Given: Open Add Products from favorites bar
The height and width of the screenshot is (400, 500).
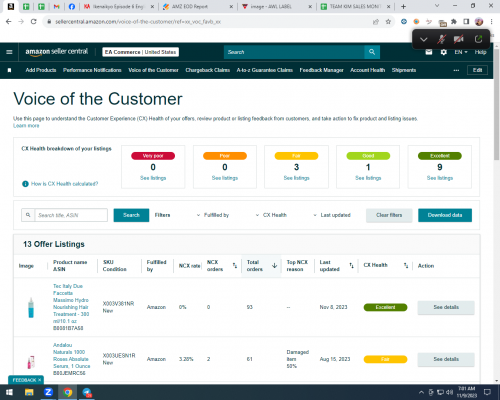Looking at the screenshot, I should tap(41, 70).
